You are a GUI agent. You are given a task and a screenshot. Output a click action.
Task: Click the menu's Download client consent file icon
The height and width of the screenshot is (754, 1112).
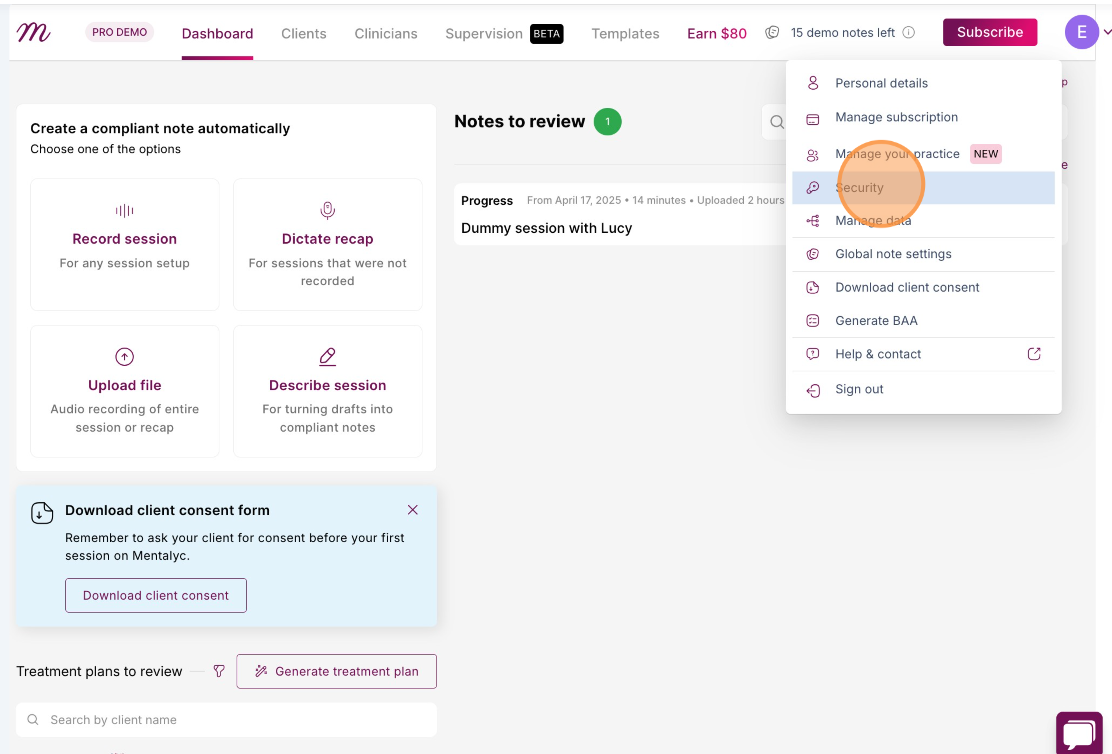pyautogui.click(x=813, y=287)
